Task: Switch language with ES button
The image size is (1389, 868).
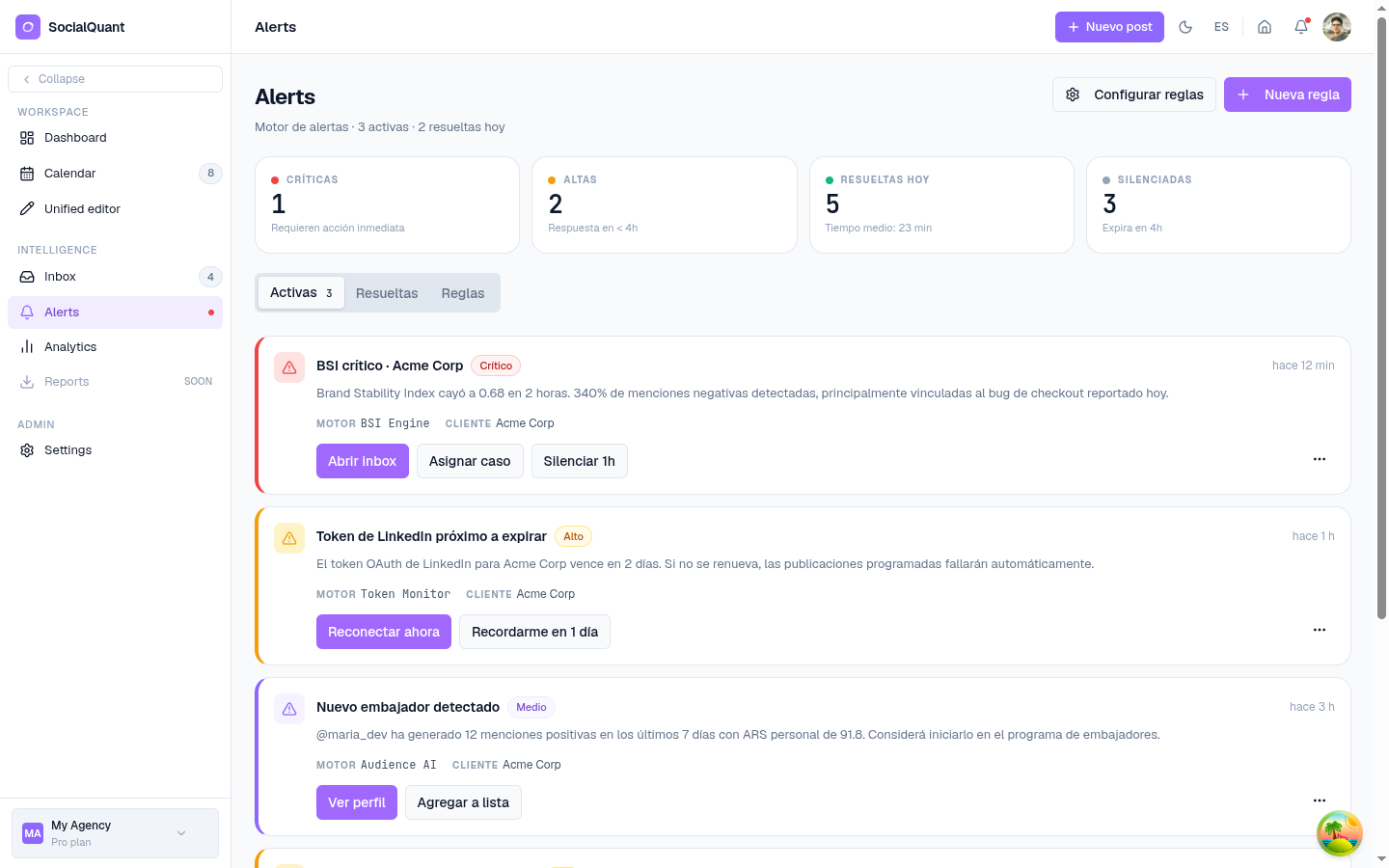Action: [x=1221, y=27]
